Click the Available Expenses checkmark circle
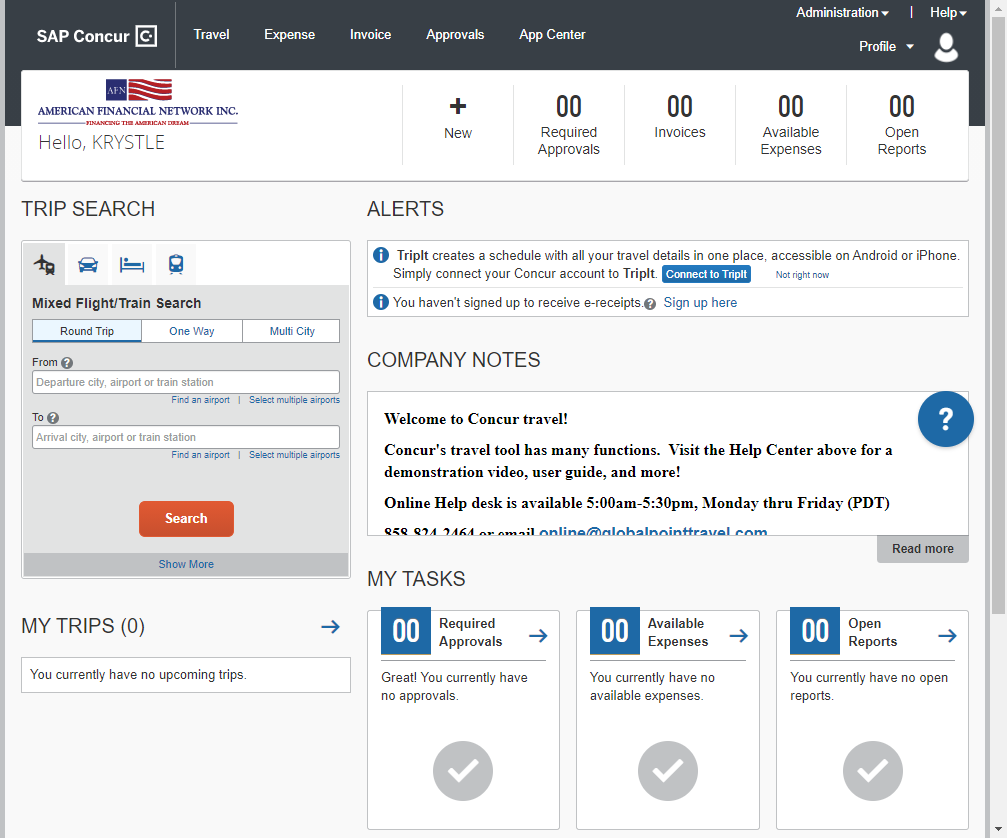 [x=668, y=771]
